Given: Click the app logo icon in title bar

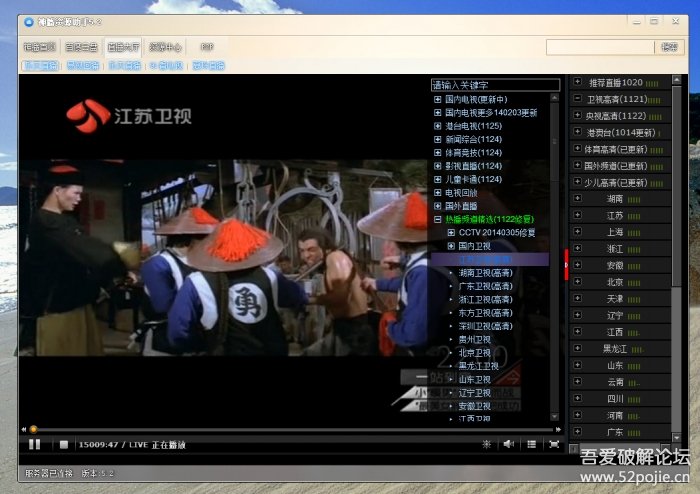Looking at the screenshot, I should (x=29, y=22).
